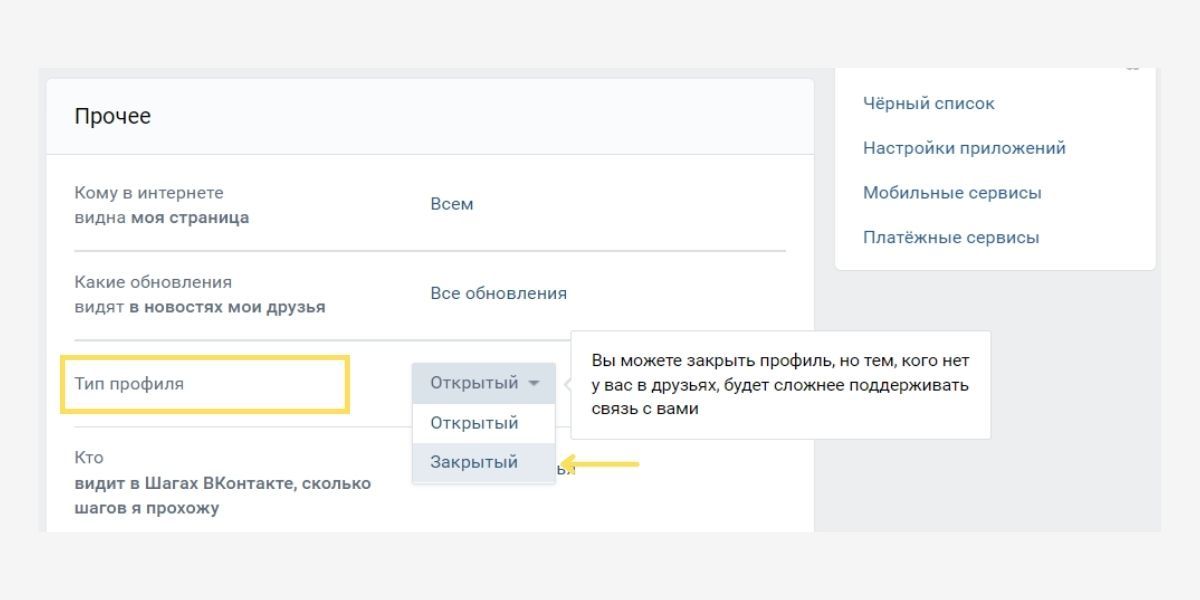Open Мобильные сервисы settings
This screenshot has width=1200, height=600.
point(952,193)
